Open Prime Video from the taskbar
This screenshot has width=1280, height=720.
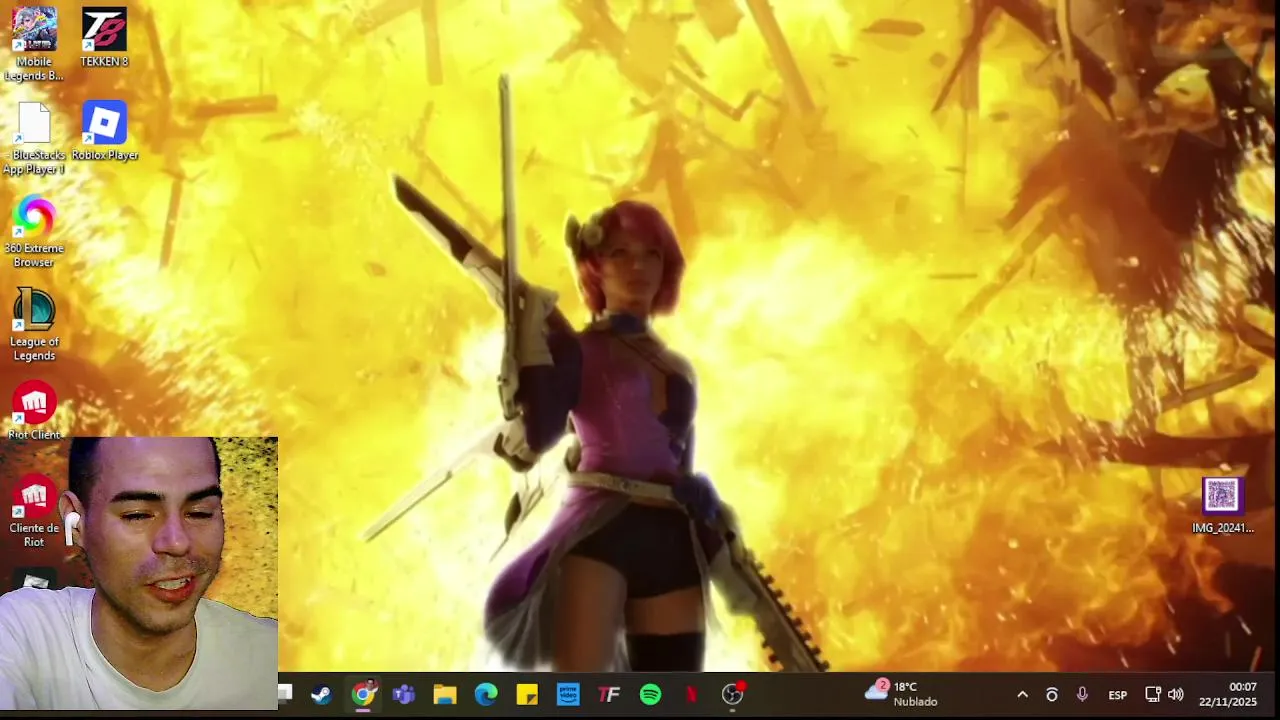[x=568, y=694]
